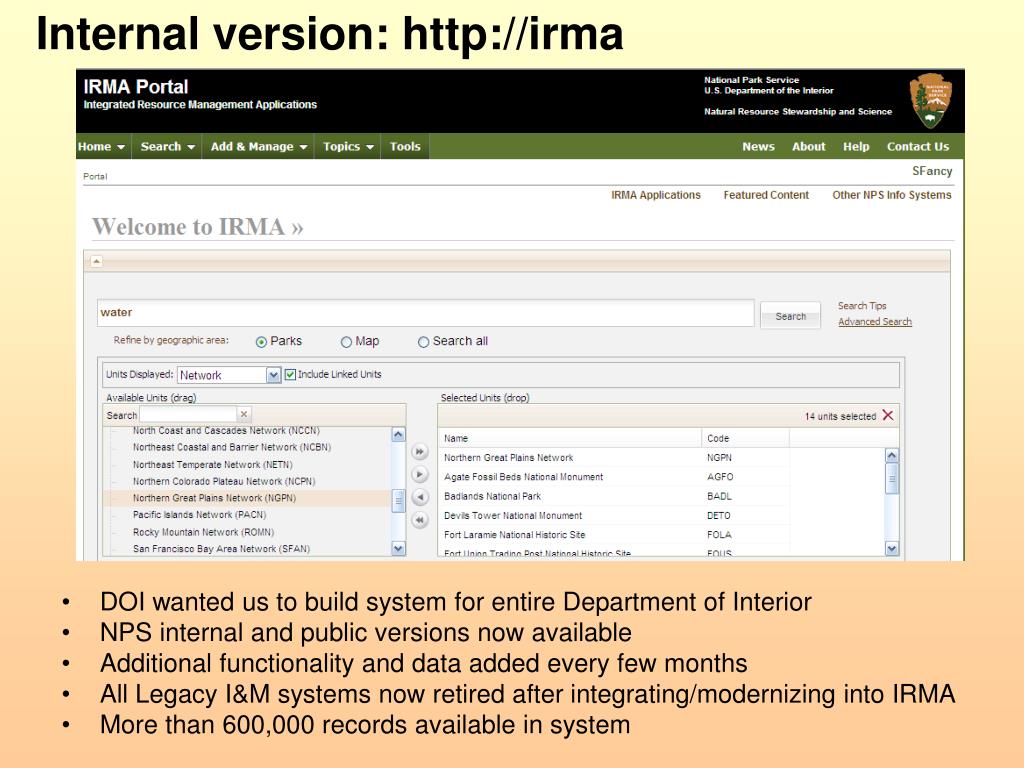Switch to Featured Content tab
This screenshot has width=1024, height=768.
[766, 195]
